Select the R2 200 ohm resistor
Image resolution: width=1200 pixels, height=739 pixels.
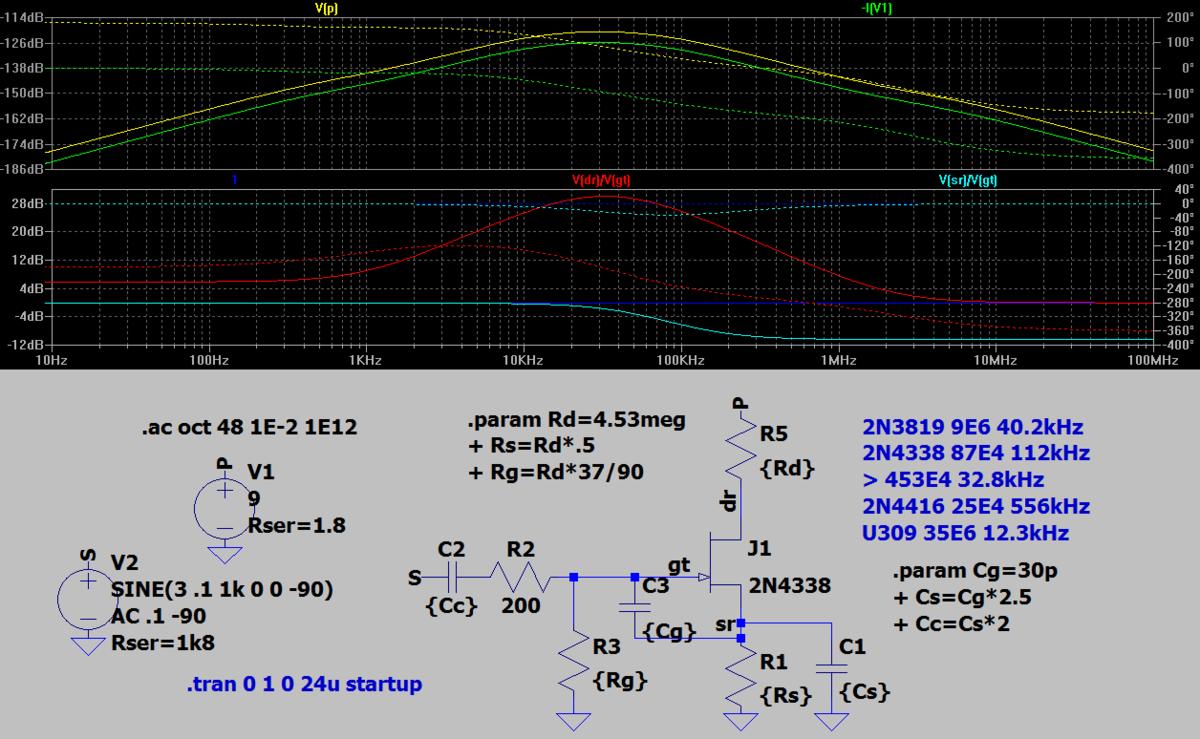point(521,577)
